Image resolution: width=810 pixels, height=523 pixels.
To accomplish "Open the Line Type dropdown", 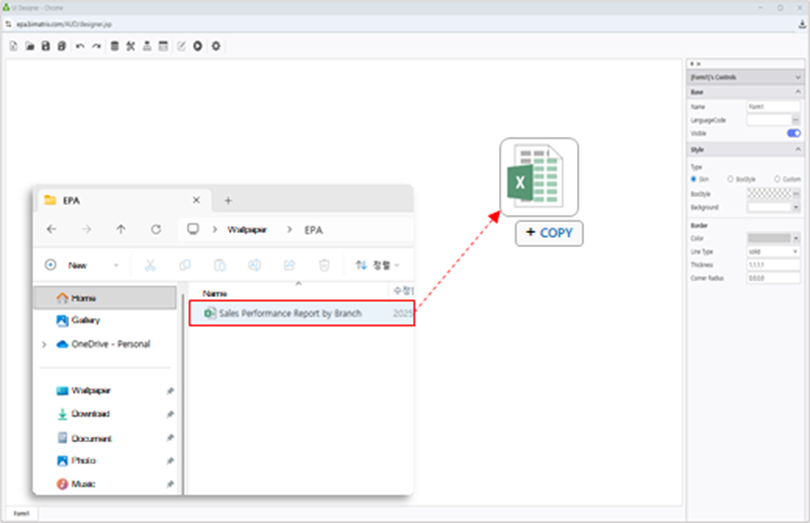I will (x=773, y=252).
